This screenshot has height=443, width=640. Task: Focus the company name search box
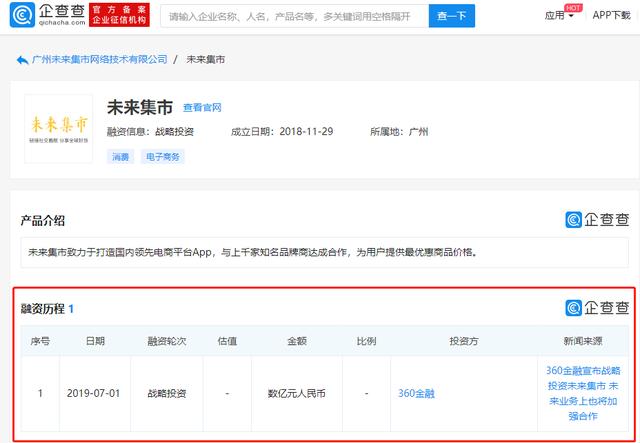(294, 16)
